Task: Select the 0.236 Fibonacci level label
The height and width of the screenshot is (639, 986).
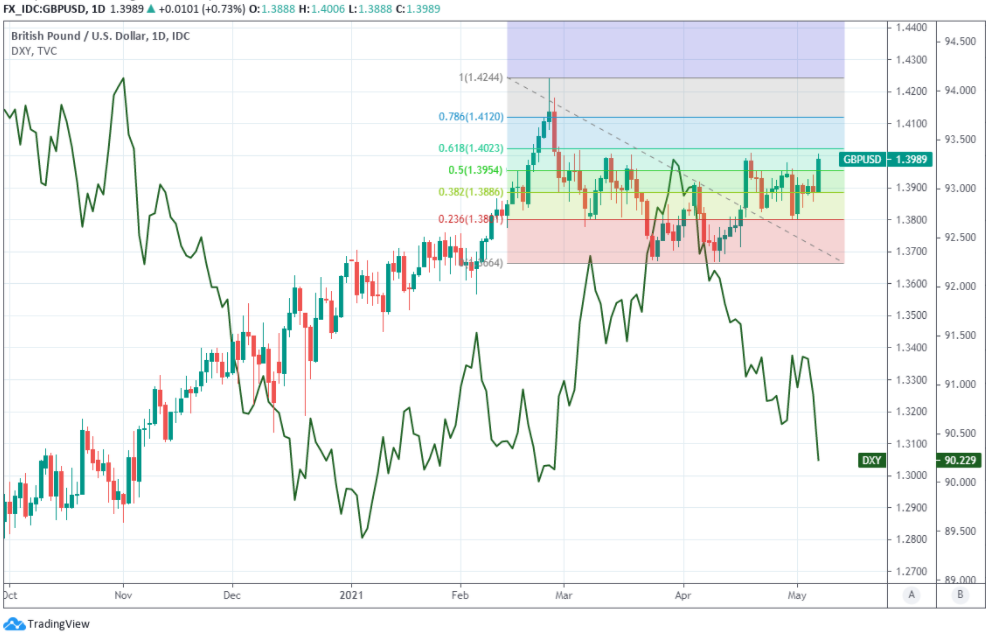Action: (x=476, y=220)
